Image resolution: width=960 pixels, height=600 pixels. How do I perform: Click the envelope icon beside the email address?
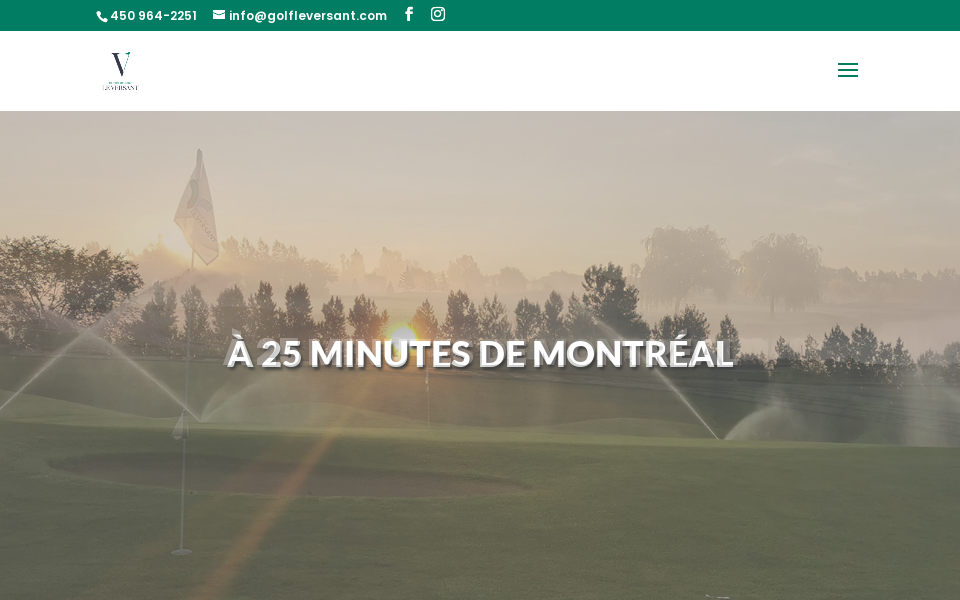tap(218, 15)
